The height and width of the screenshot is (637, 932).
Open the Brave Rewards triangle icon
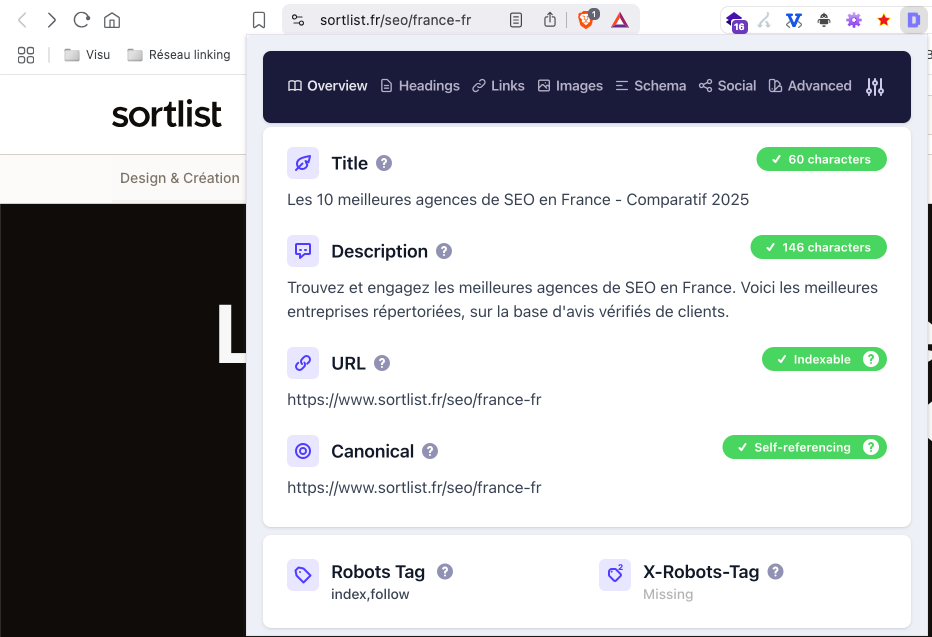[x=620, y=21]
